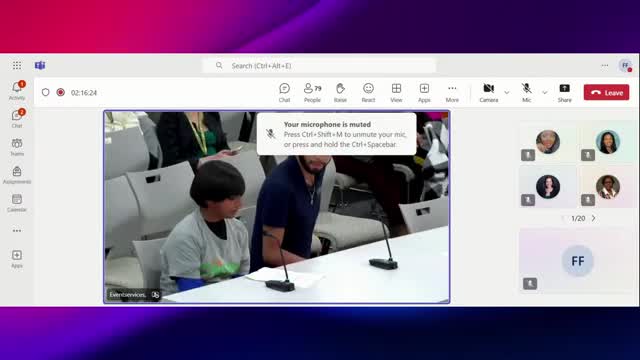
Task: Open the View layout options
Action: click(x=396, y=93)
